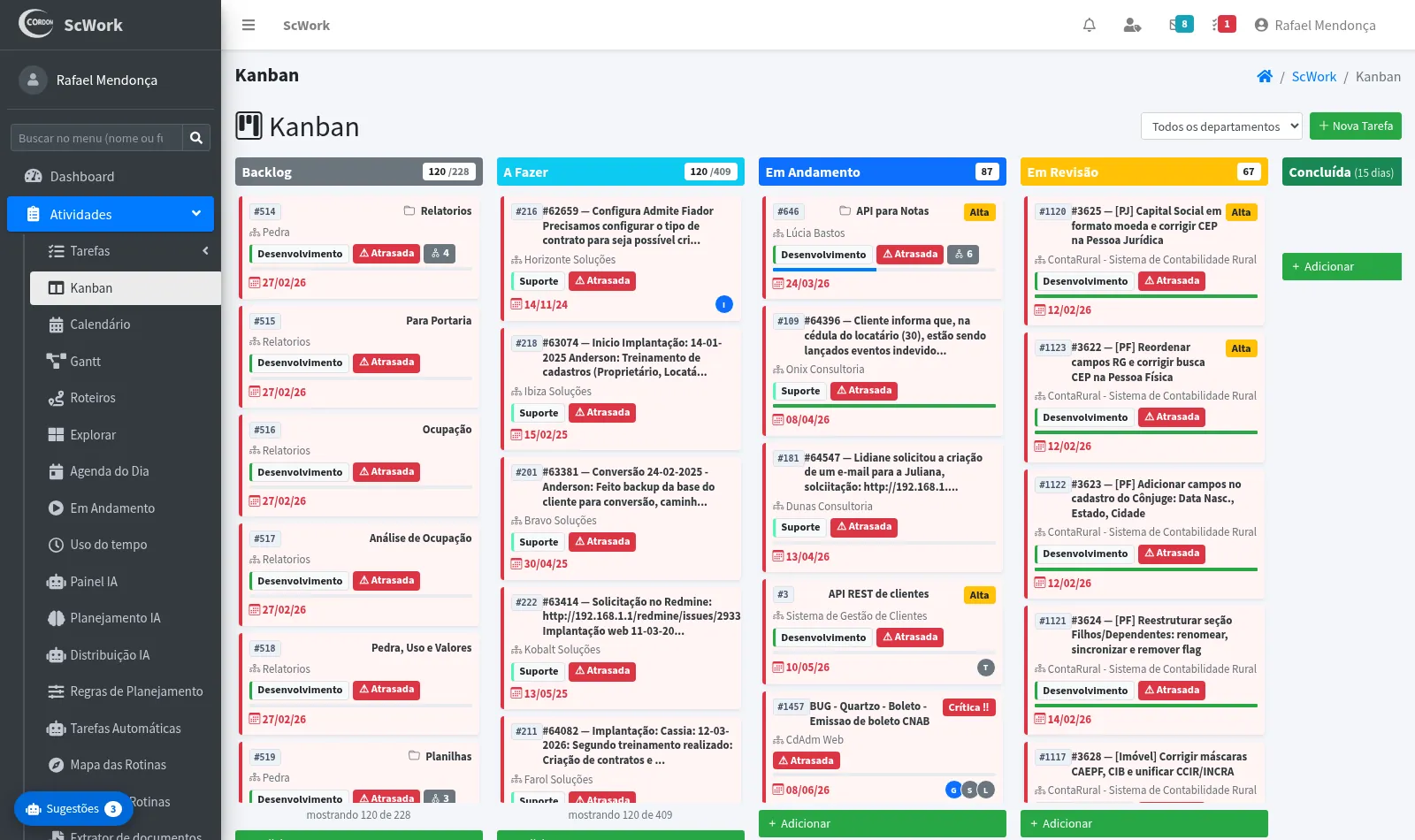The height and width of the screenshot is (840, 1415).
Task: Open tasks icon with red badge 1
Action: click(1224, 25)
